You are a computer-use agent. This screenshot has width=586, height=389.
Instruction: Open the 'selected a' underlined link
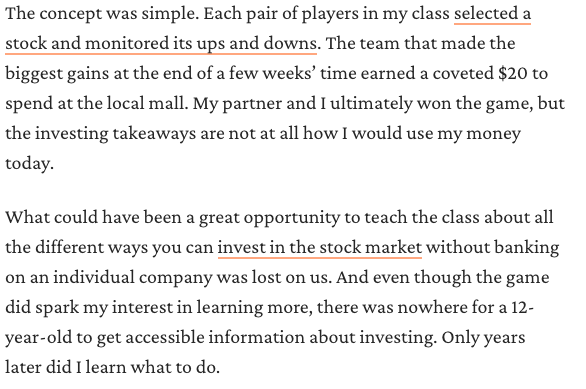[x=492, y=14]
